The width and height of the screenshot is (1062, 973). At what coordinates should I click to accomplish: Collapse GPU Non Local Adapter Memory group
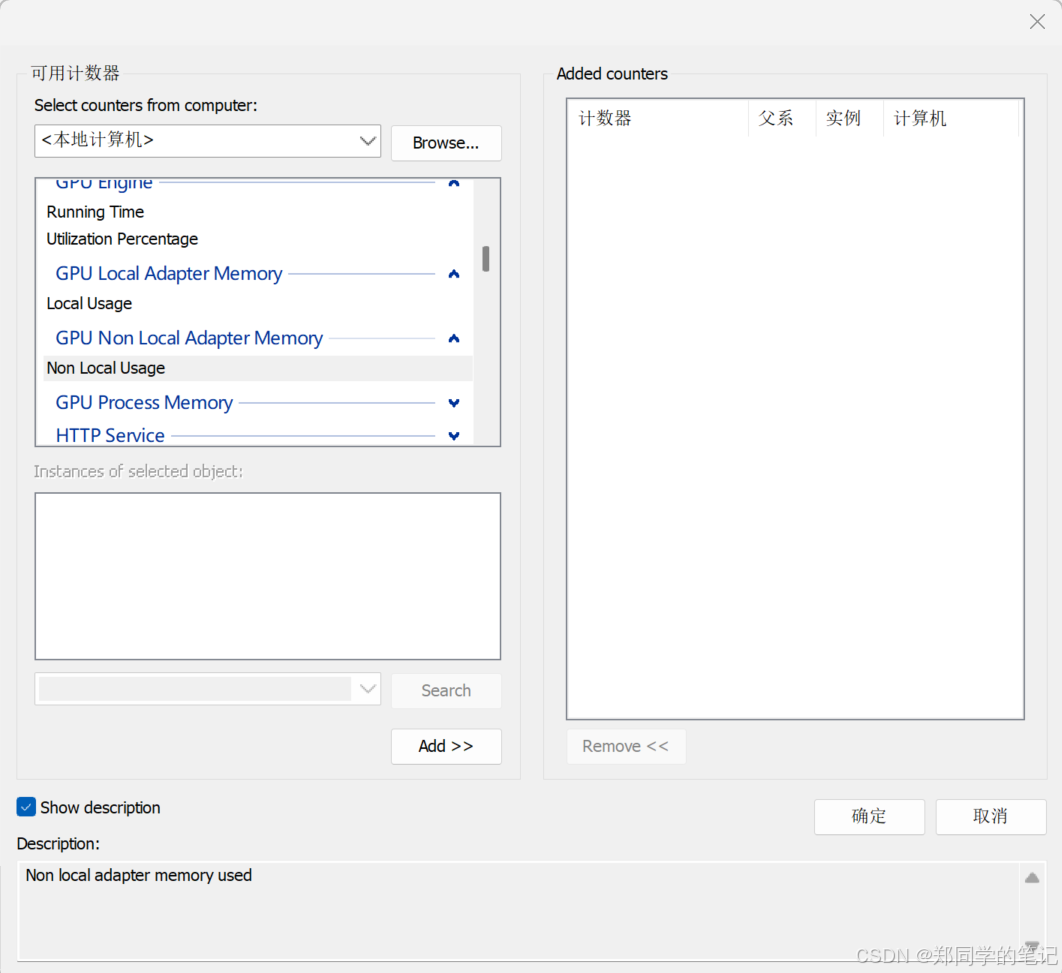pyautogui.click(x=454, y=338)
